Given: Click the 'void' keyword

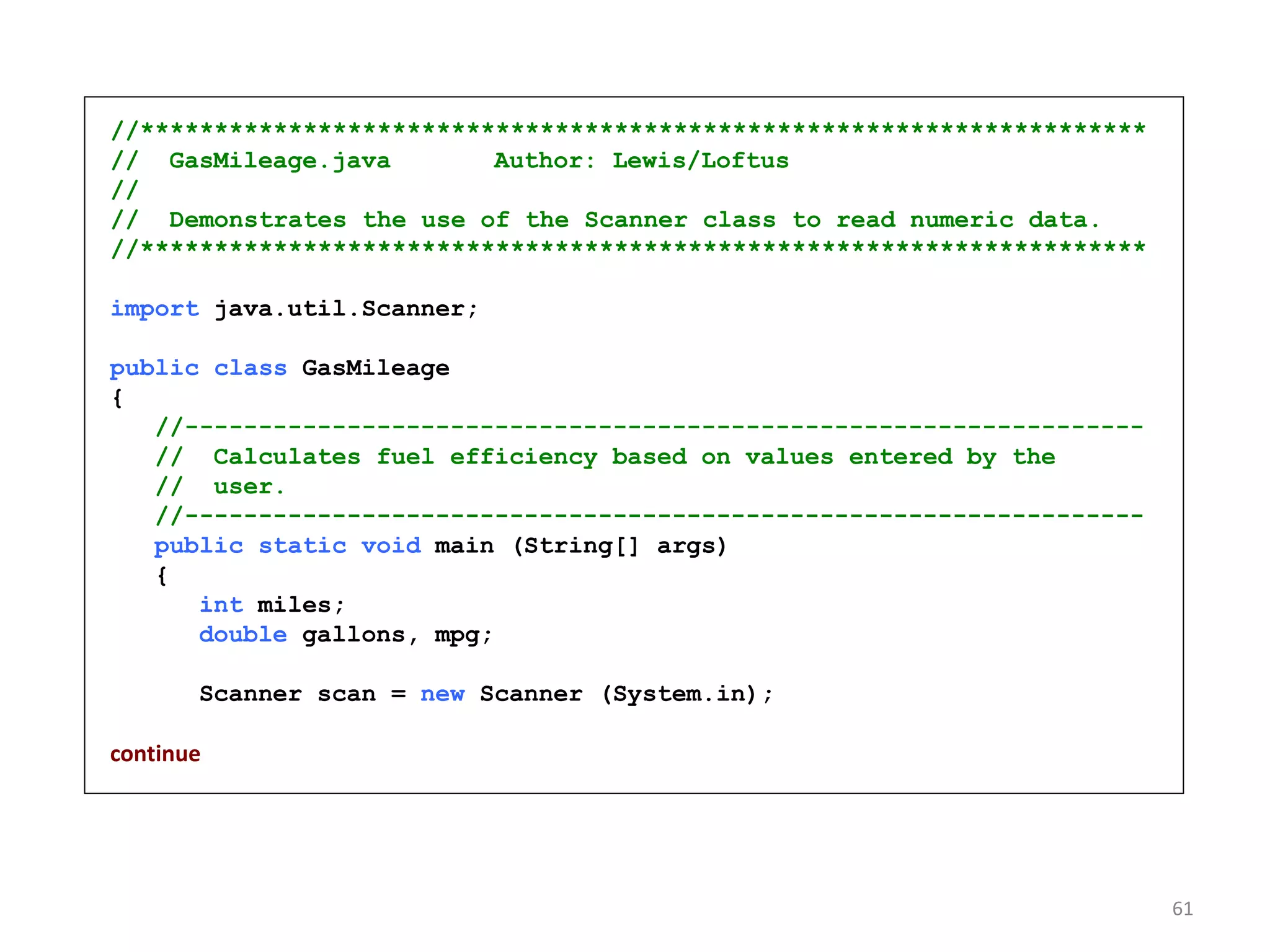Looking at the screenshot, I should (391, 546).
